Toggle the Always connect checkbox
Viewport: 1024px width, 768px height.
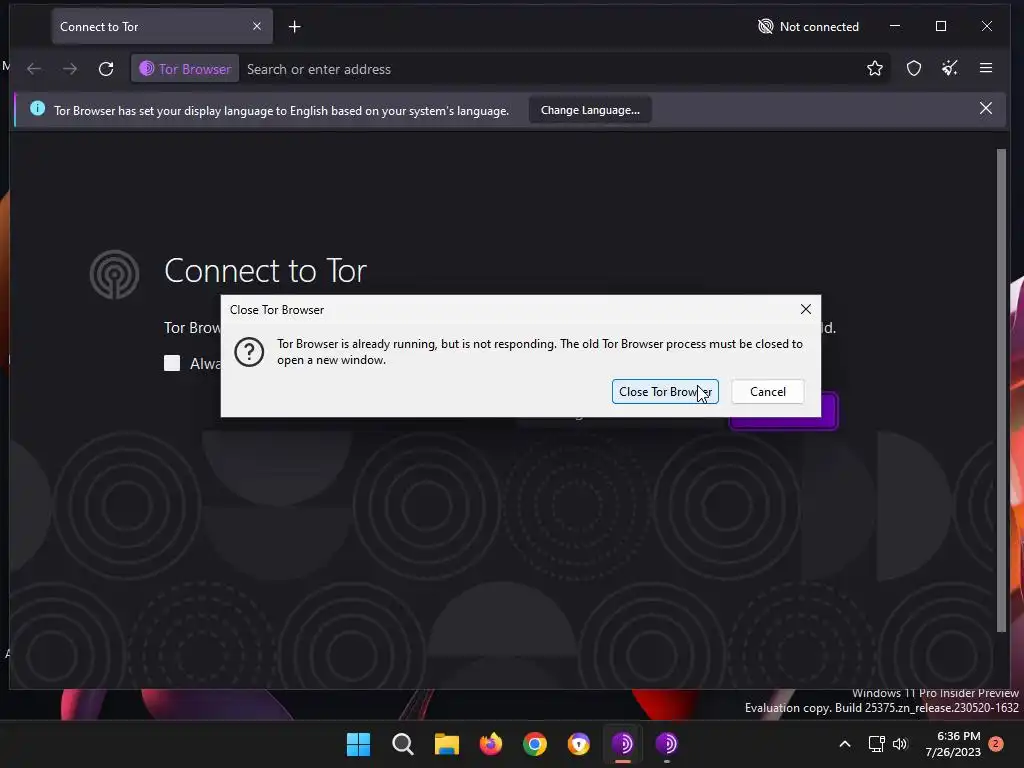(172, 363)
